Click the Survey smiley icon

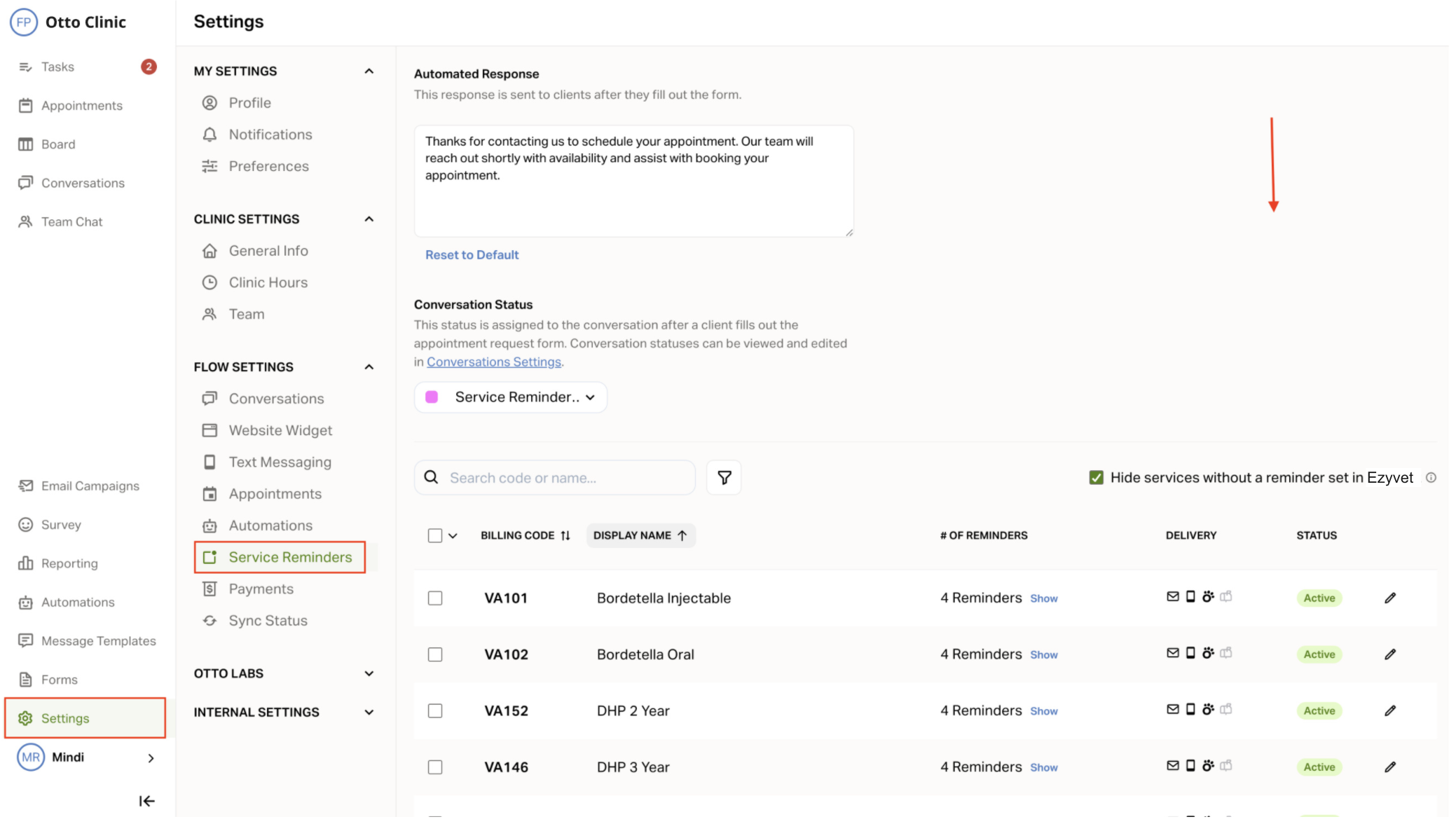(x=25, y=524)
